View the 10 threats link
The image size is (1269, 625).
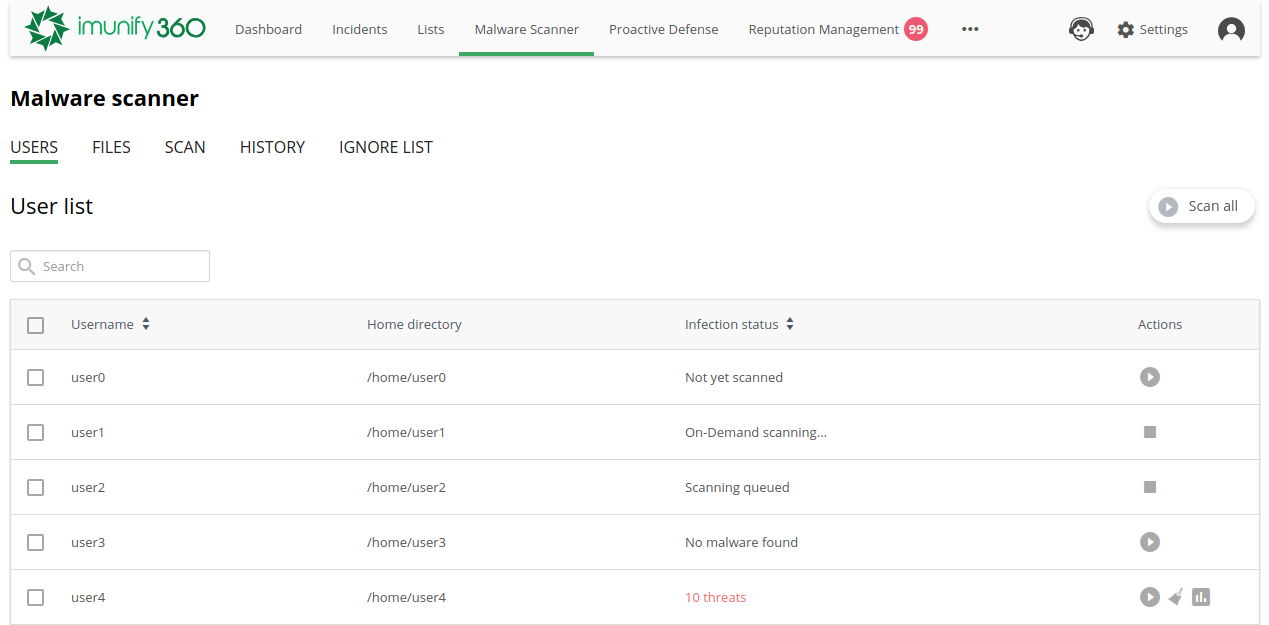pos(715,597)
